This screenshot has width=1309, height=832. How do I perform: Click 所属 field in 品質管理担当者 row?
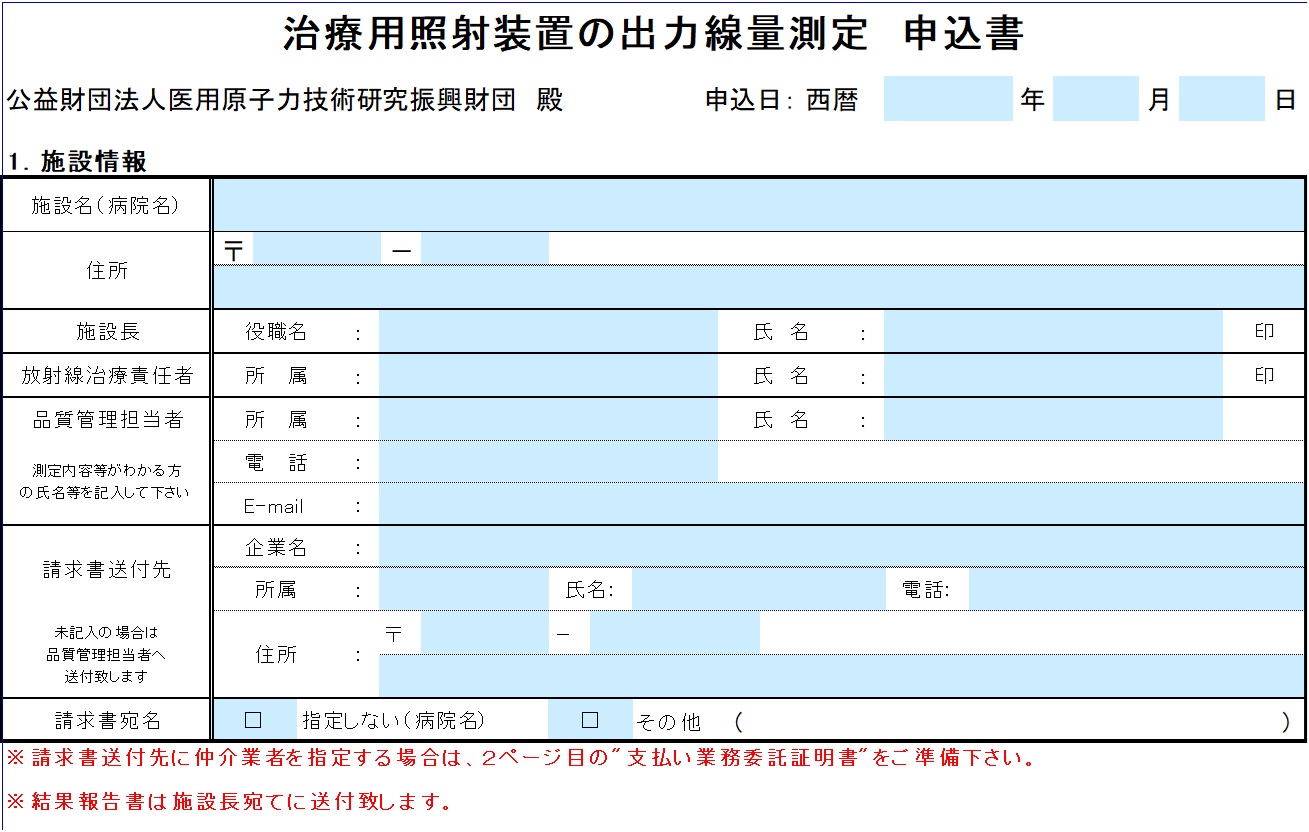pyautogui.click(x=548, y=420)
